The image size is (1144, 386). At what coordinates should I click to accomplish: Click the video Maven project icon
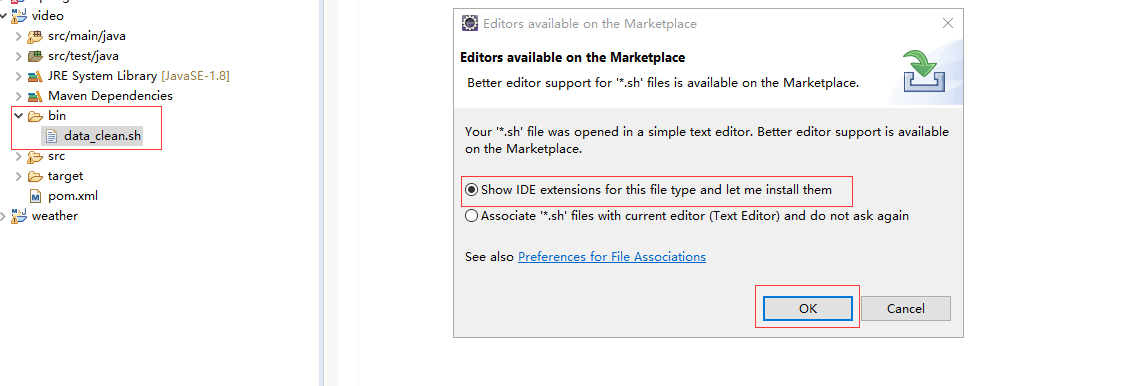19,15
